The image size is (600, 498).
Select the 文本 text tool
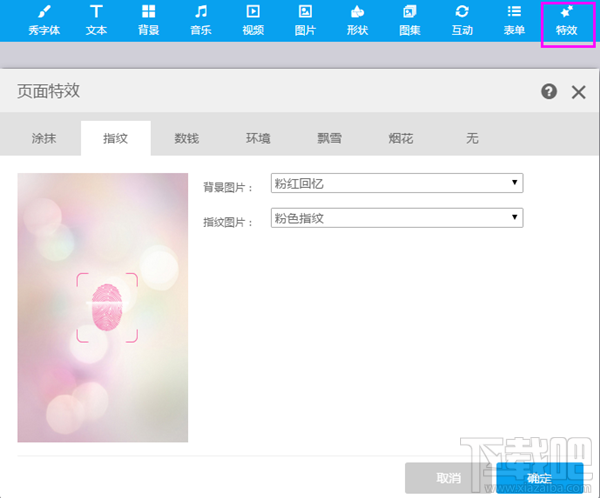(x=96, y=21)
